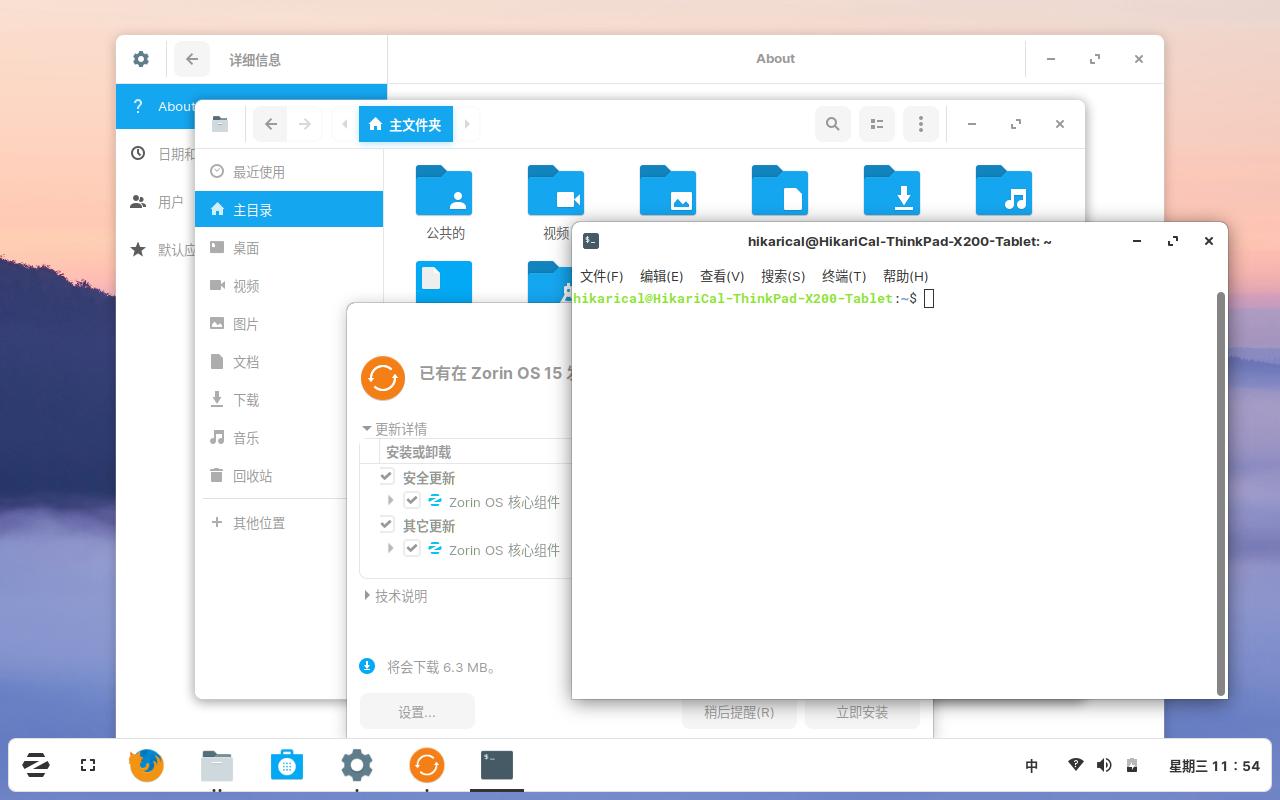The height and width of the screenshot is (800, 1280).
Task: Toggle the Zorin OS 核心组件 checkbox
Action: point(413,501)
